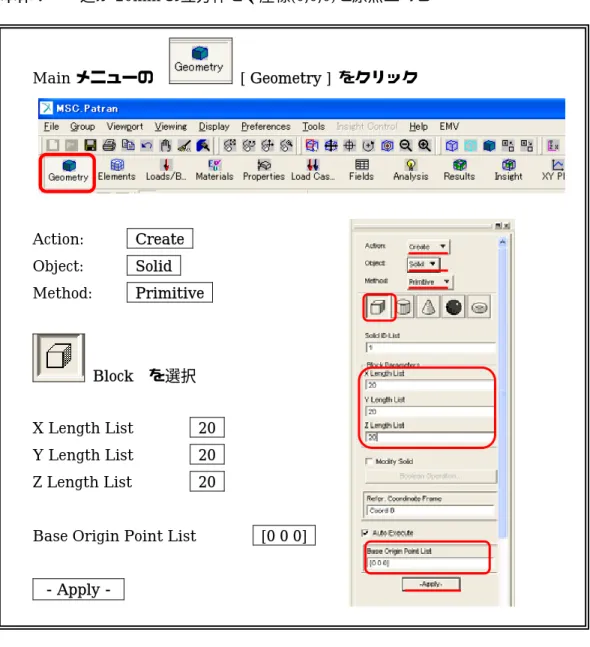Click the X Length List field in the panel

tap(429, 385)
